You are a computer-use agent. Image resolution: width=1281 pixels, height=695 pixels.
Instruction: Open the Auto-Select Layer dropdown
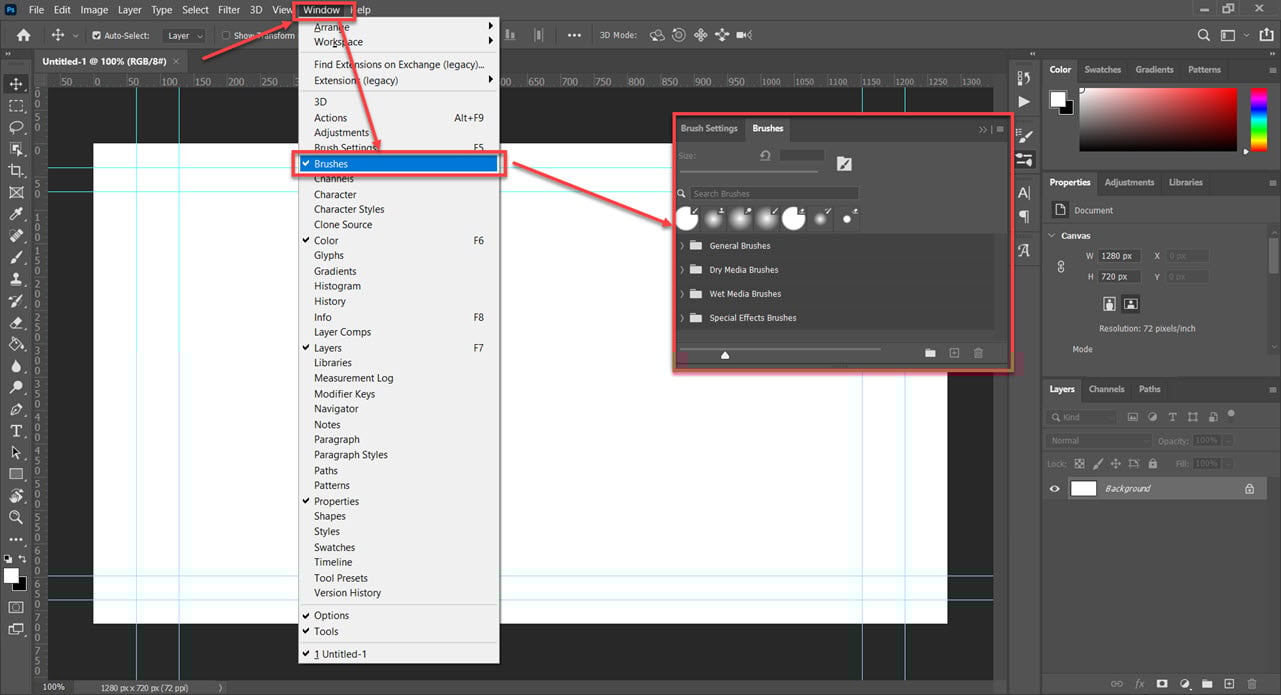[185, 36]
